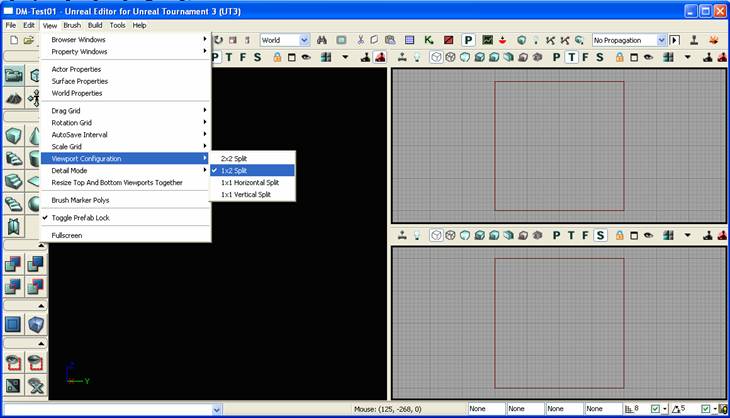Toggle rotation grid snap checkbox in status bar
This screenshot has width=730, height=418.
click(x=705, y=409)
